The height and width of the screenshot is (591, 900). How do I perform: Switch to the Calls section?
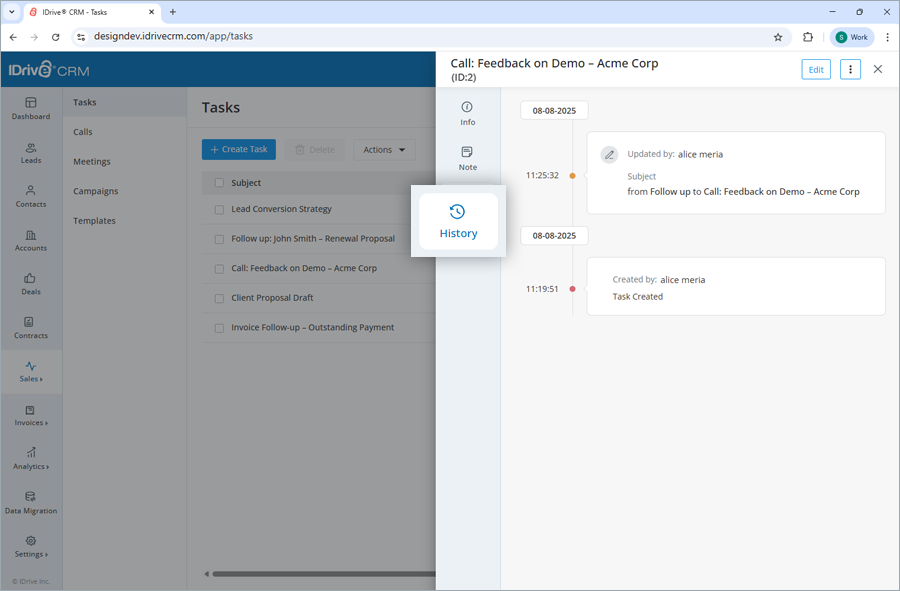pos(84,131)
